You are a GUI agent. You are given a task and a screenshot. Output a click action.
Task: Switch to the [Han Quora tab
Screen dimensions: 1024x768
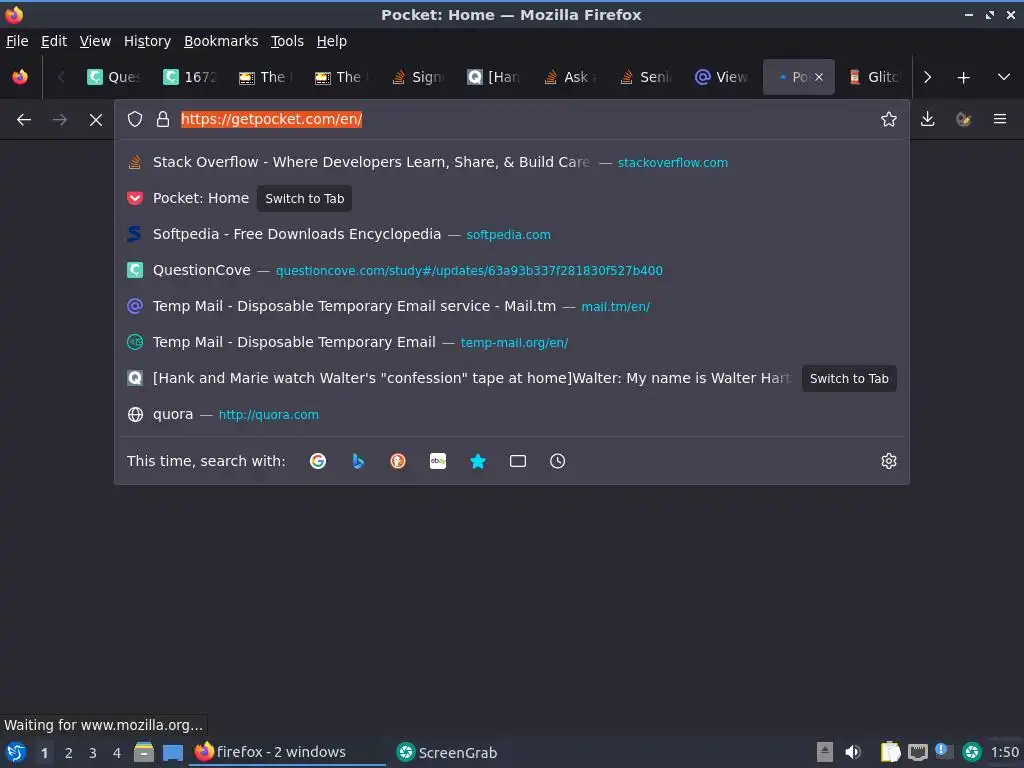(494, 77)
